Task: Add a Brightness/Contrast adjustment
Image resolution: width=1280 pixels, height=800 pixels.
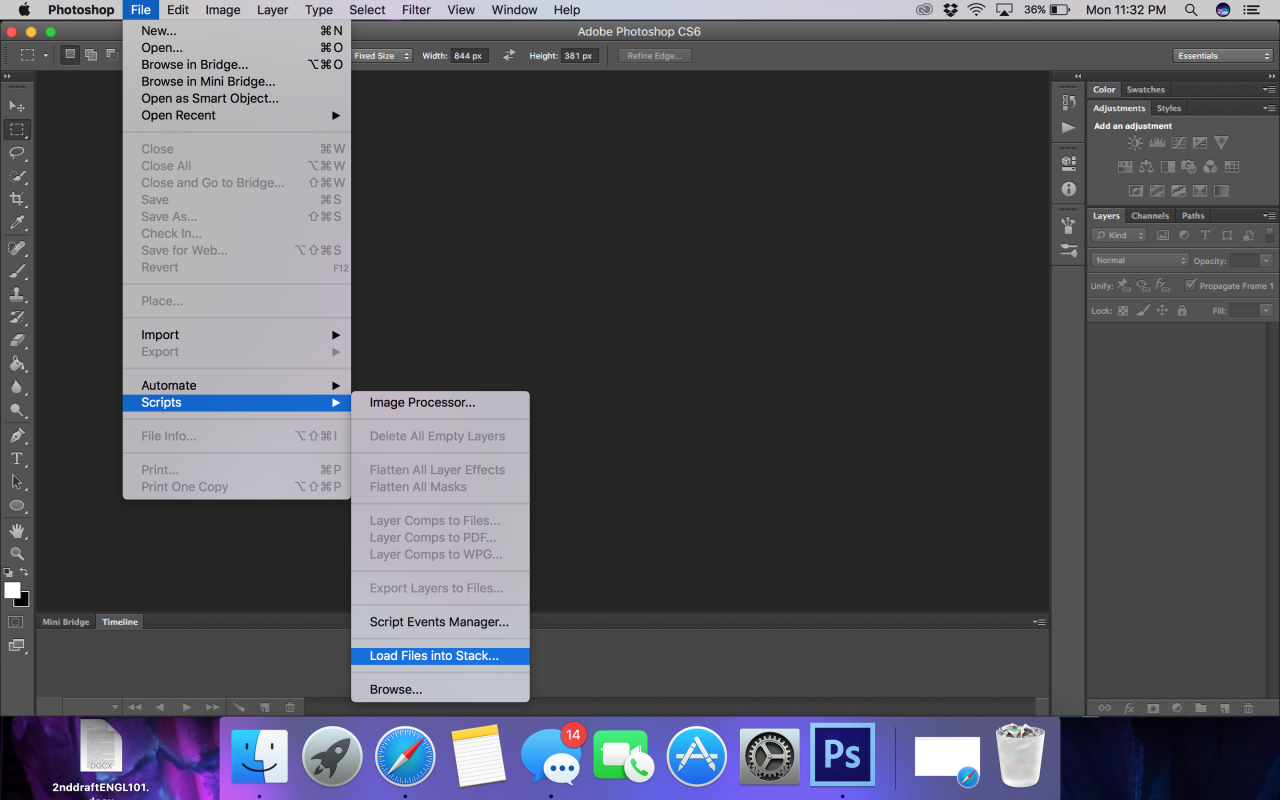Action: pyautogui.click(x=1135, y=143)
